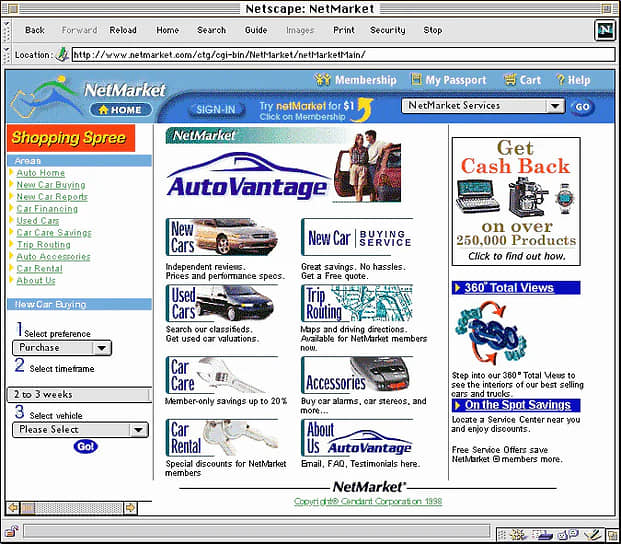Click the Location URL field

330,55
